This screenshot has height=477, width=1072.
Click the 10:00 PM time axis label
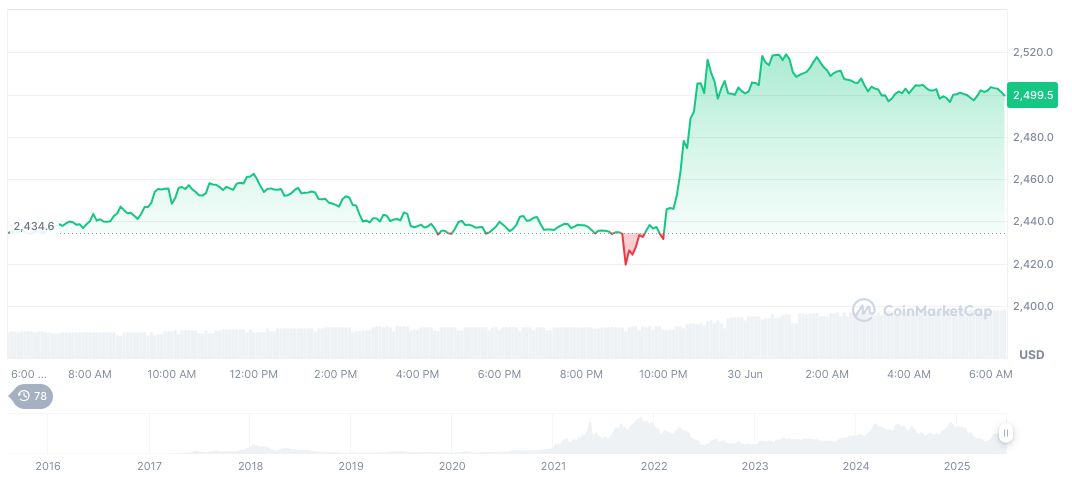[x=663, y=374]
